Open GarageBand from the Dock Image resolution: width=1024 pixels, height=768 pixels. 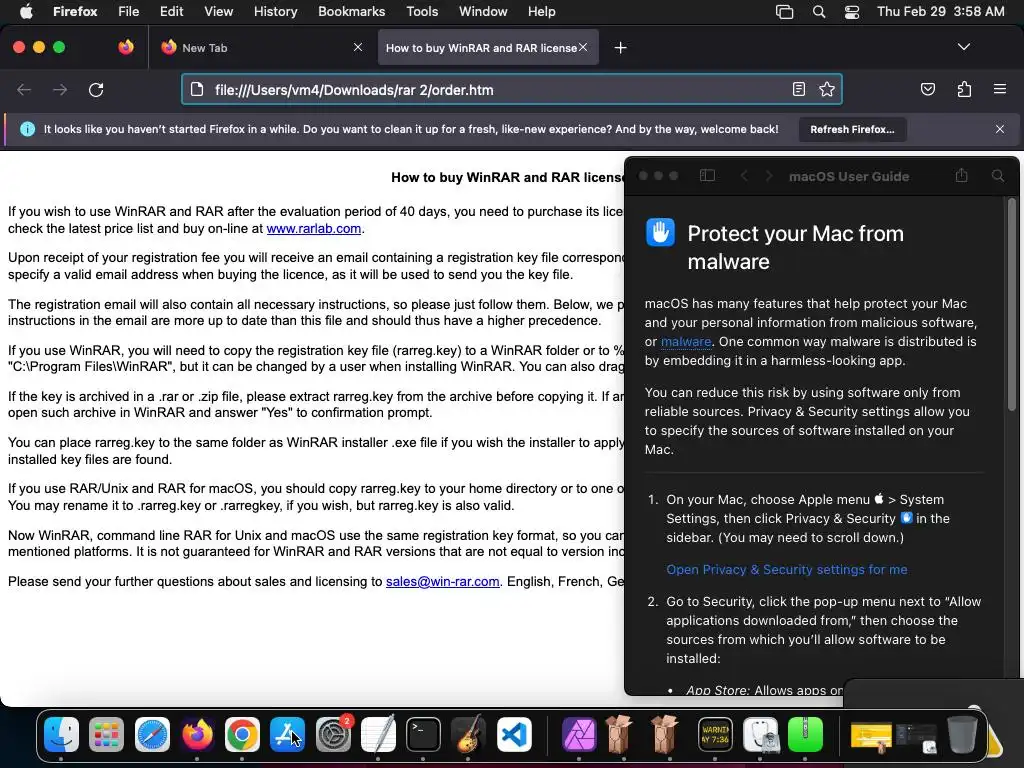click(x=469, y=735)
